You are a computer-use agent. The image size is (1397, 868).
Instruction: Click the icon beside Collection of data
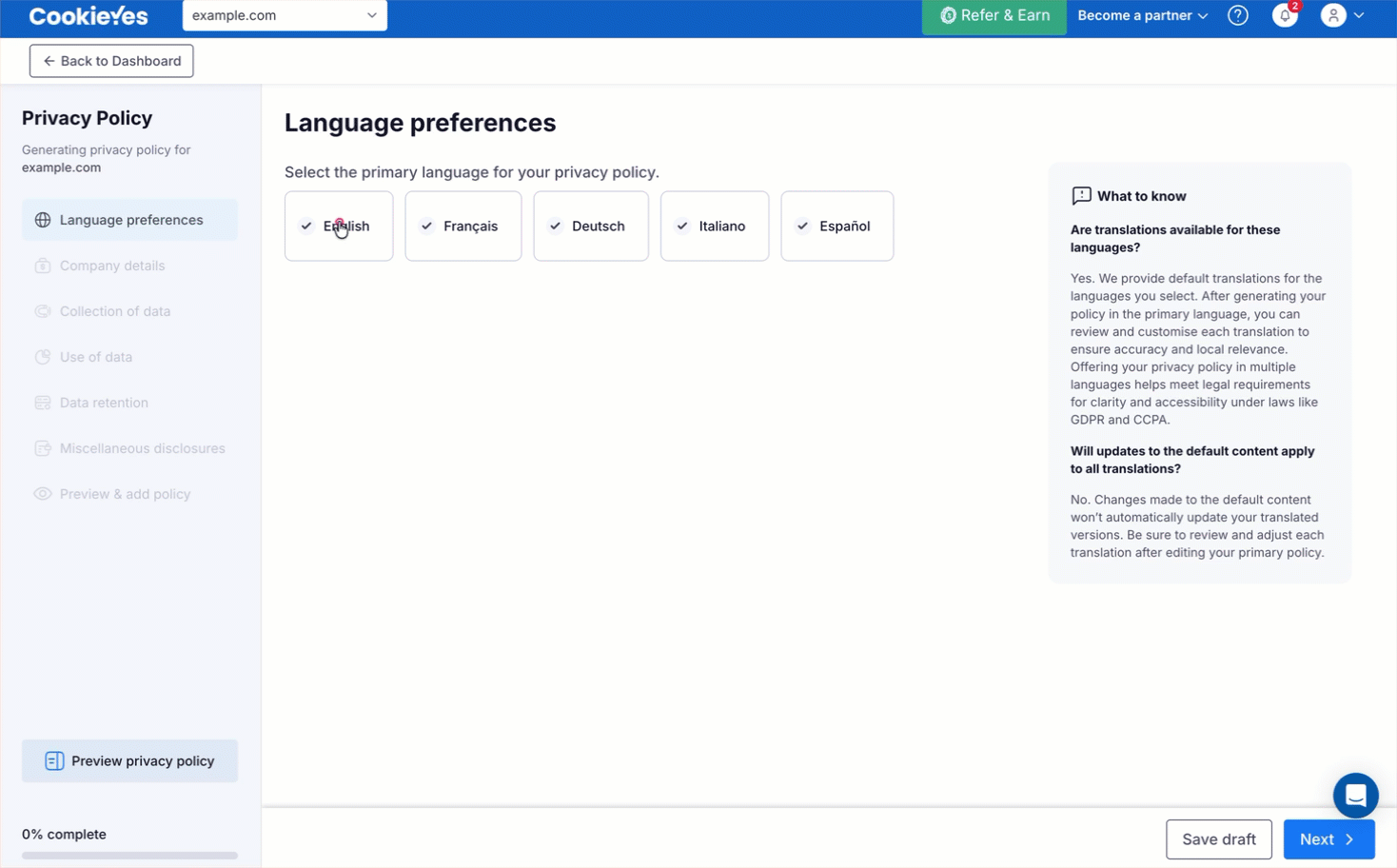point(43,311)
